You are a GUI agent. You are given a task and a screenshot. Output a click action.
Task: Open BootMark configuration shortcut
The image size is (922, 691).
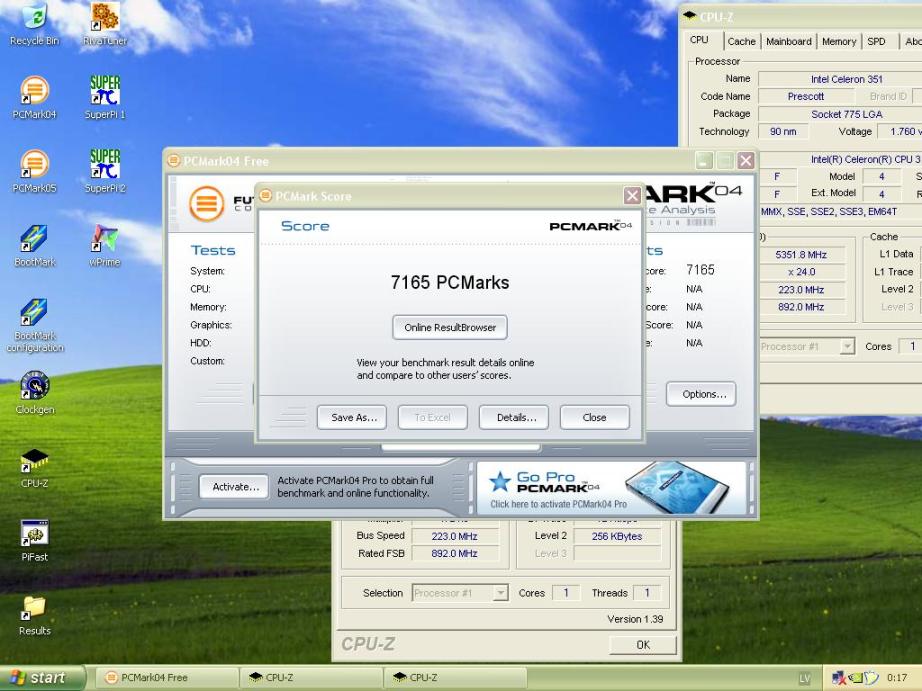pos(35,325)
